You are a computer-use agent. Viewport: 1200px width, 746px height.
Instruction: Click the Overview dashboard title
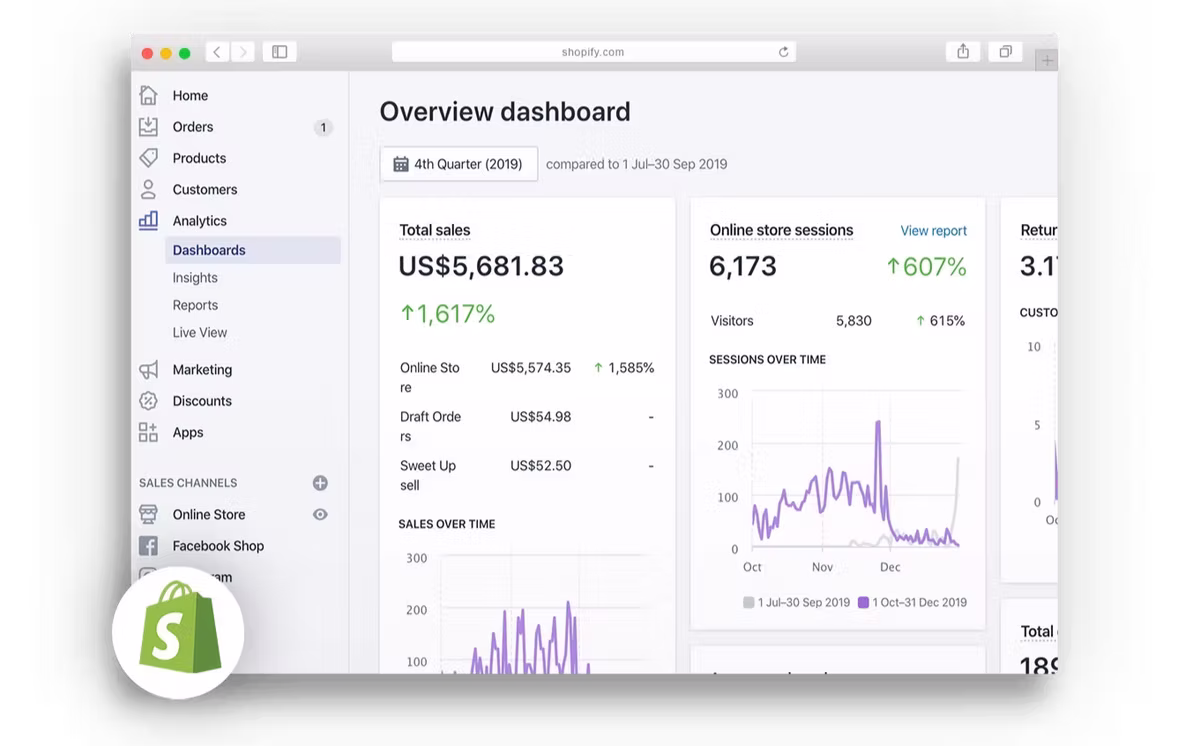point(505,111)
